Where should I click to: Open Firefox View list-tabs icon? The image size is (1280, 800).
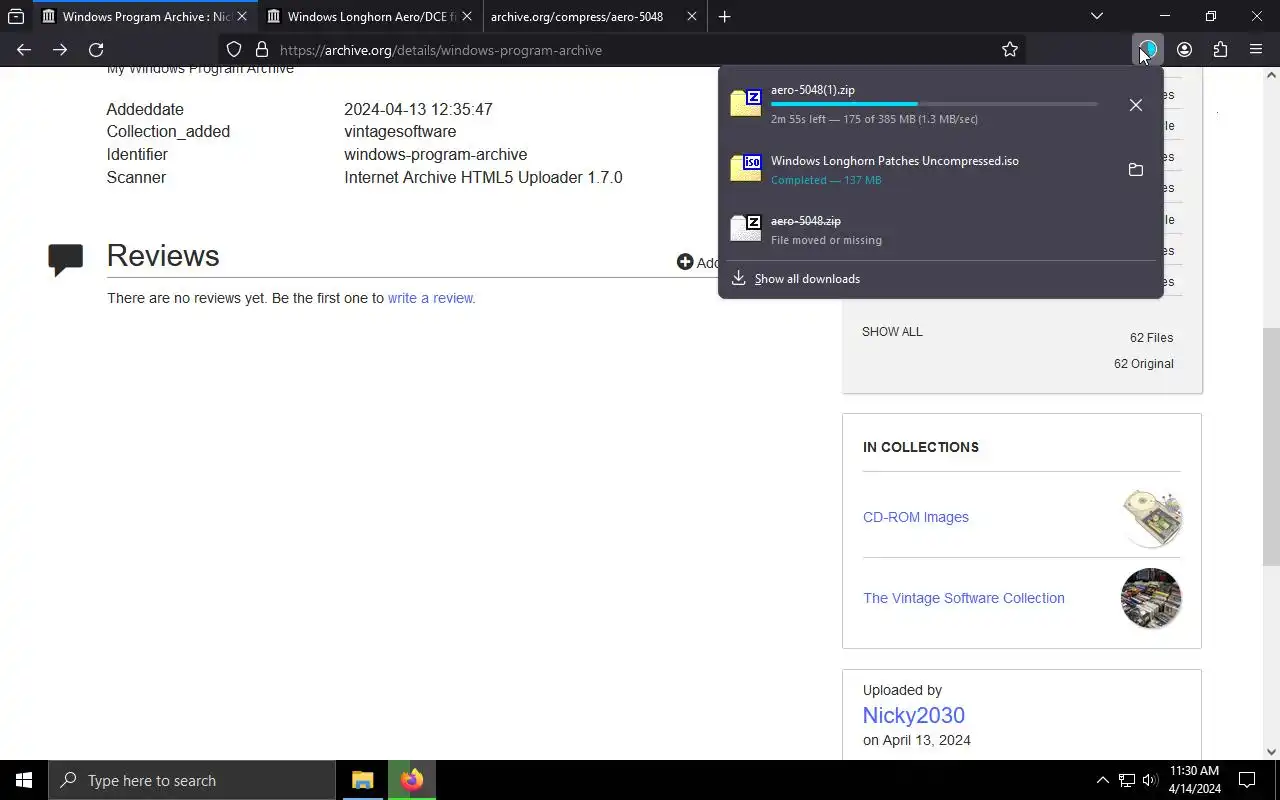[16, 16]
